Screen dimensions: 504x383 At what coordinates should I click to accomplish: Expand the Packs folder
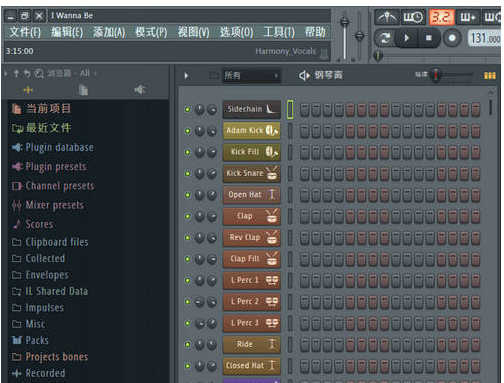(30, 340)
